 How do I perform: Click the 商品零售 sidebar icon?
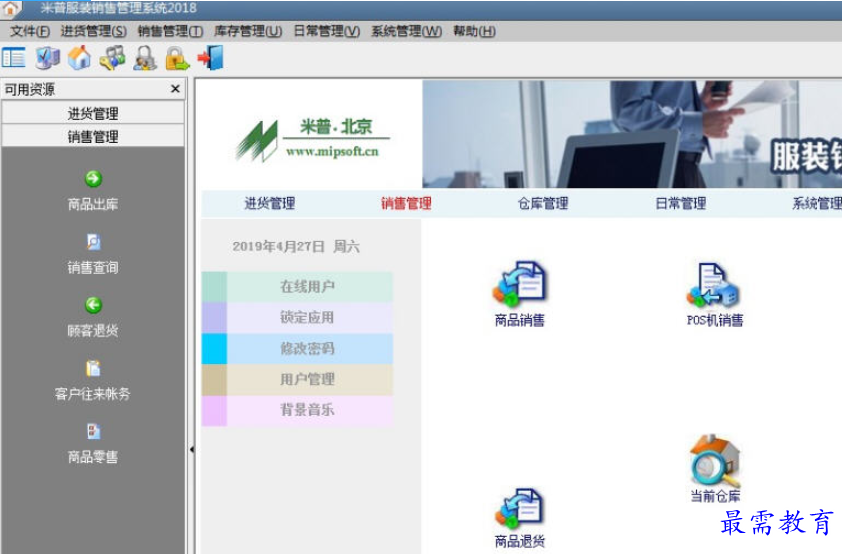coord(93,431)
